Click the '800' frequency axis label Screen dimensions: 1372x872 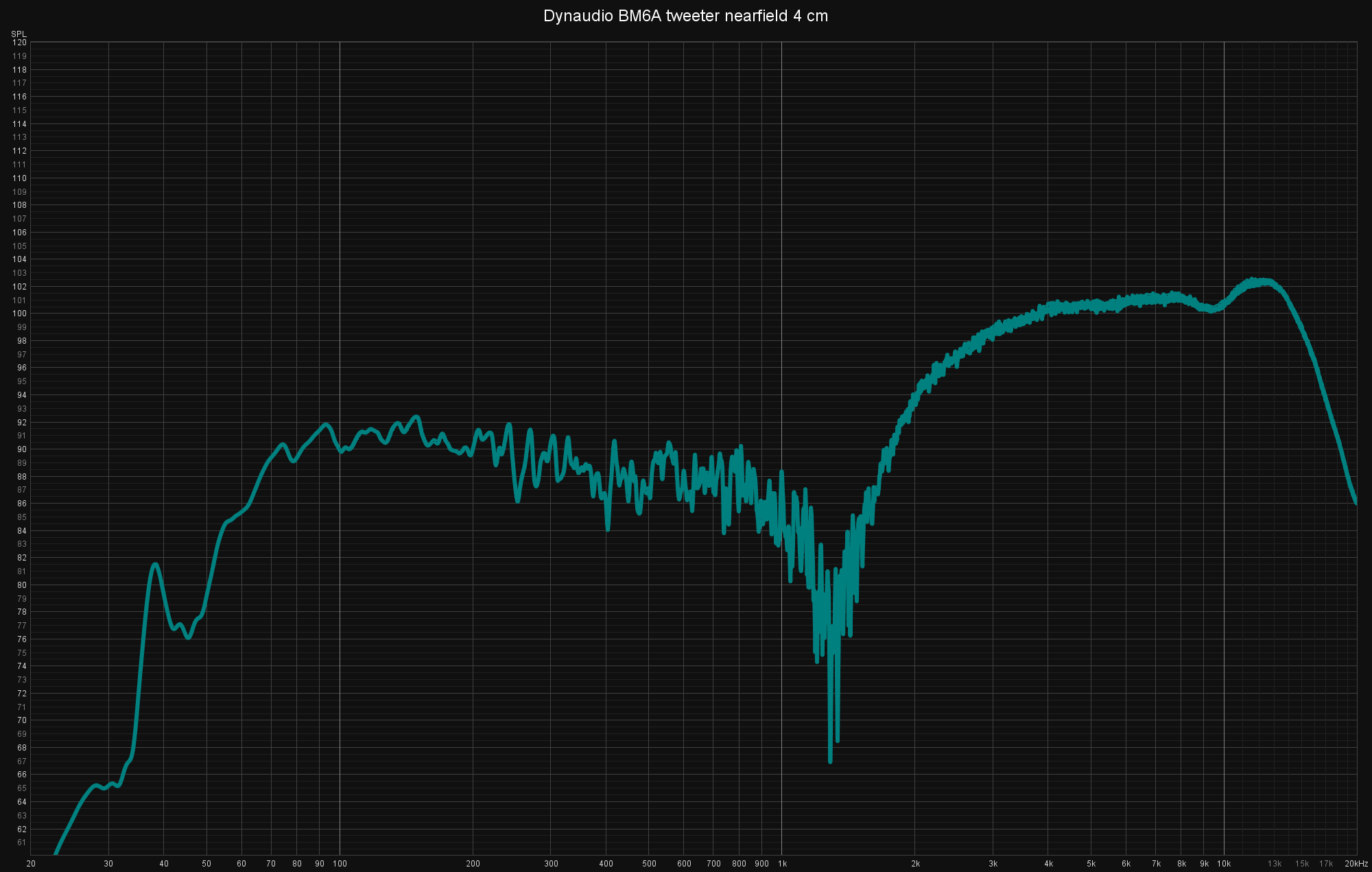[740, 864]
